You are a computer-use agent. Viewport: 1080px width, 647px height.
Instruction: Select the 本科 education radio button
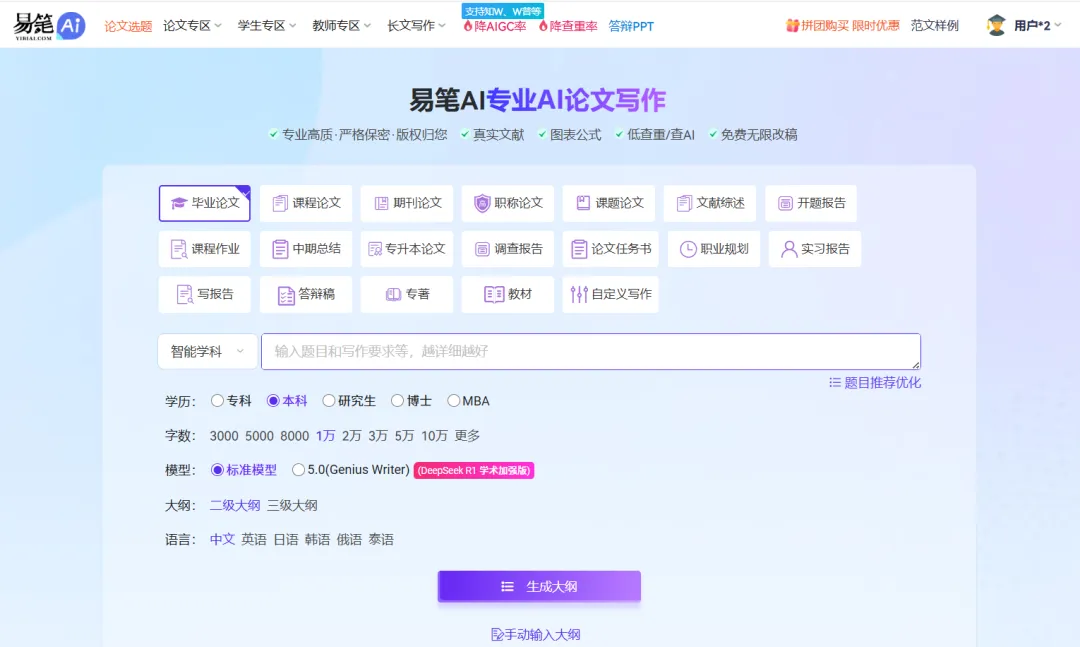pos(273,400)
